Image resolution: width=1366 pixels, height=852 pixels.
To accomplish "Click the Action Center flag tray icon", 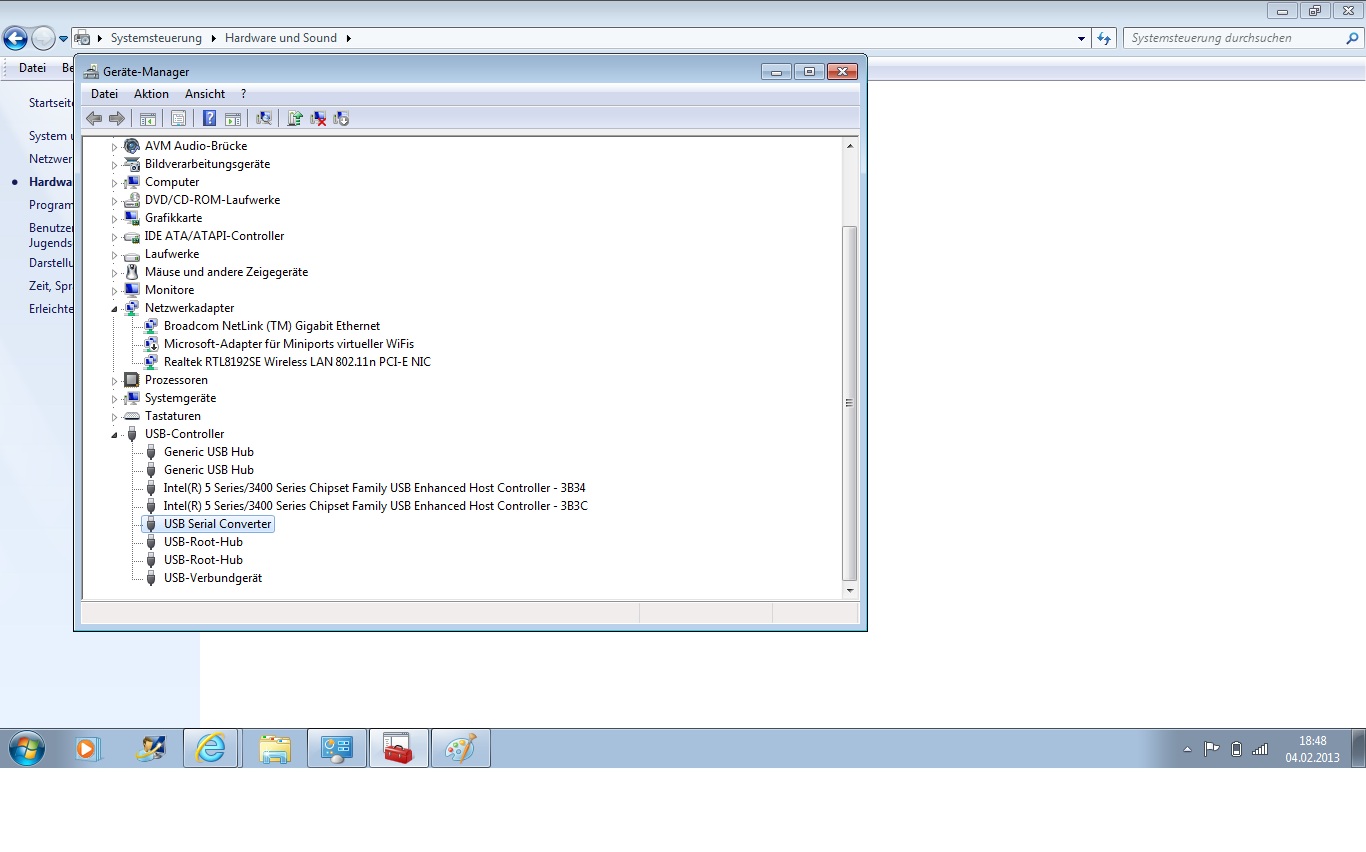I will pos(1211,749).
